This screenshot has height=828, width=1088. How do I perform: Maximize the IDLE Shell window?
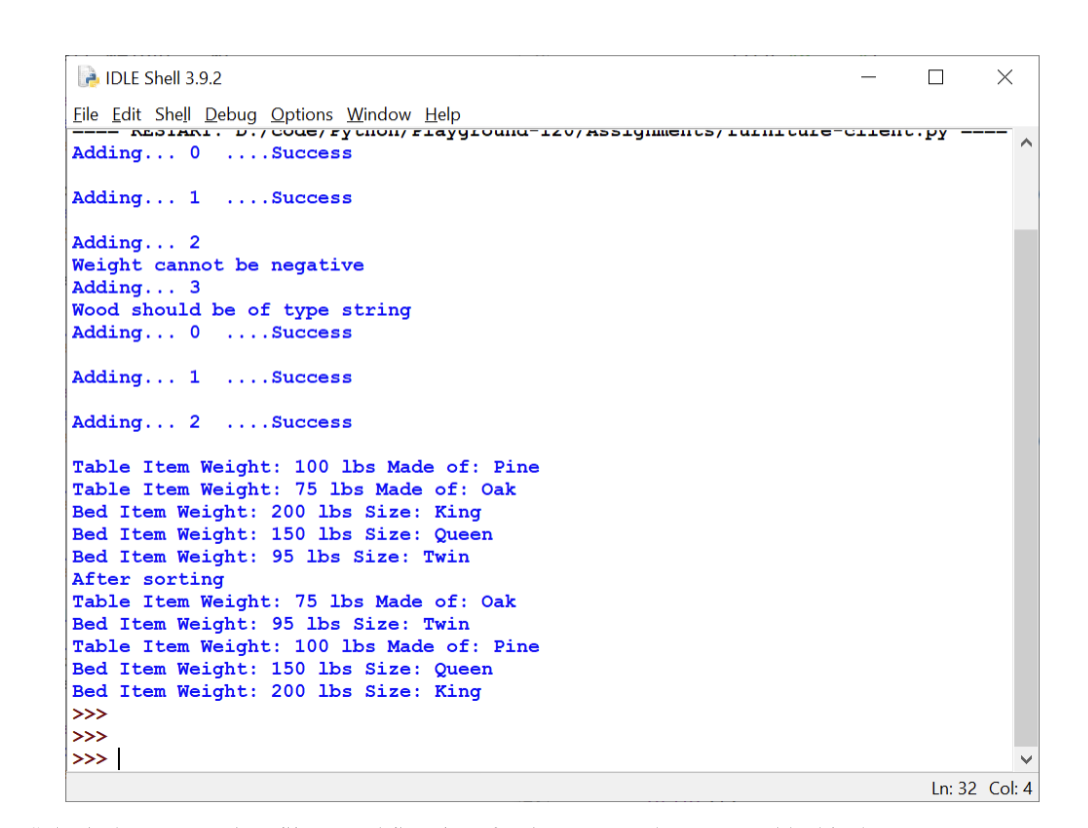[x=936, y=77]
